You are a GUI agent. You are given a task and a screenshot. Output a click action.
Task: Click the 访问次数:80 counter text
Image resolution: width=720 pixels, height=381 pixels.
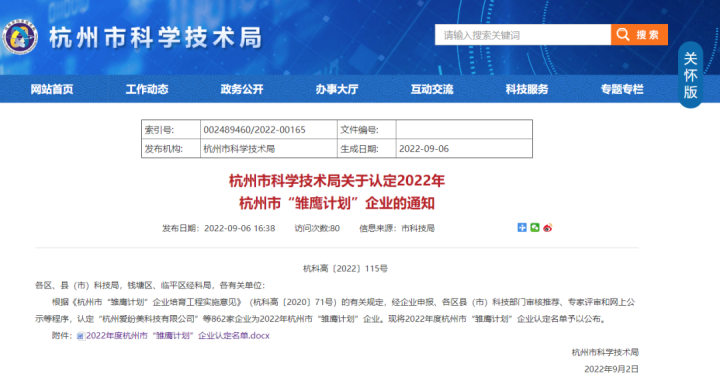317,228
